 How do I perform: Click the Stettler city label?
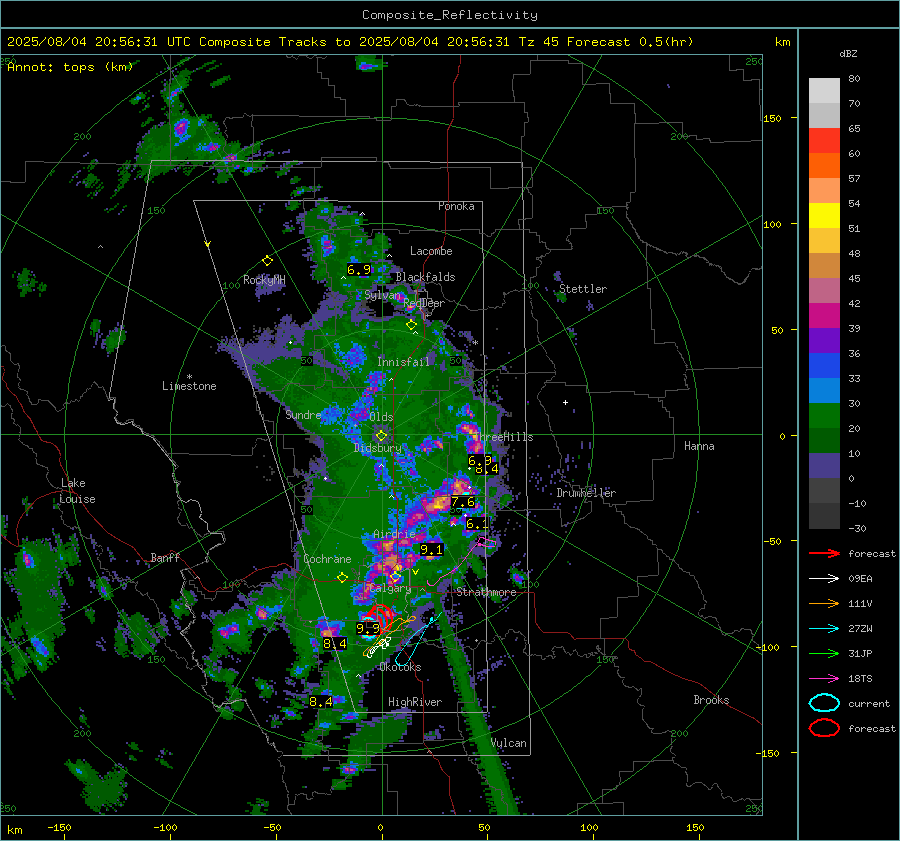click(583, 289)
